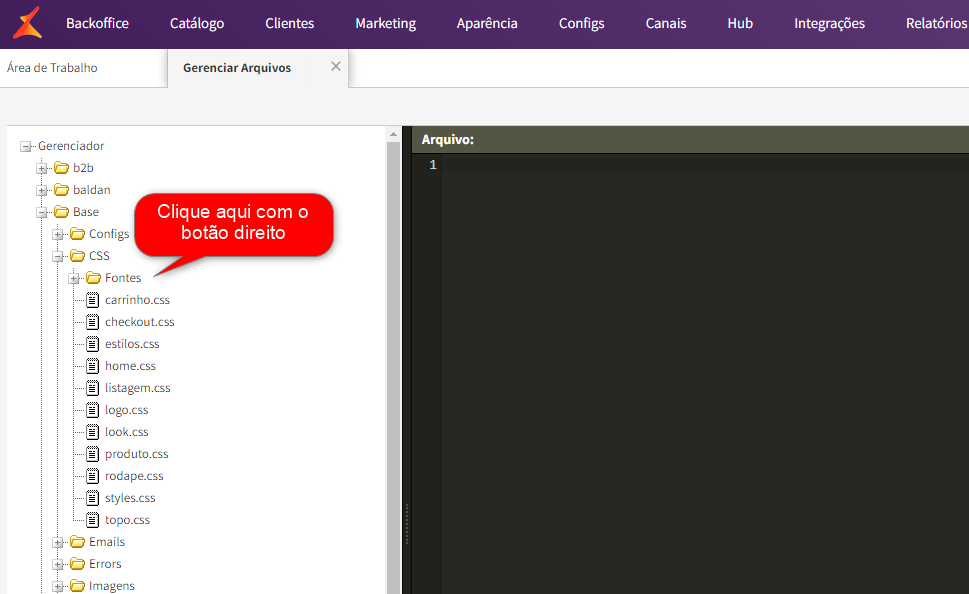Open home.css in the editor
The height and width of the screenshot is (594, 969).
point(130,366)
